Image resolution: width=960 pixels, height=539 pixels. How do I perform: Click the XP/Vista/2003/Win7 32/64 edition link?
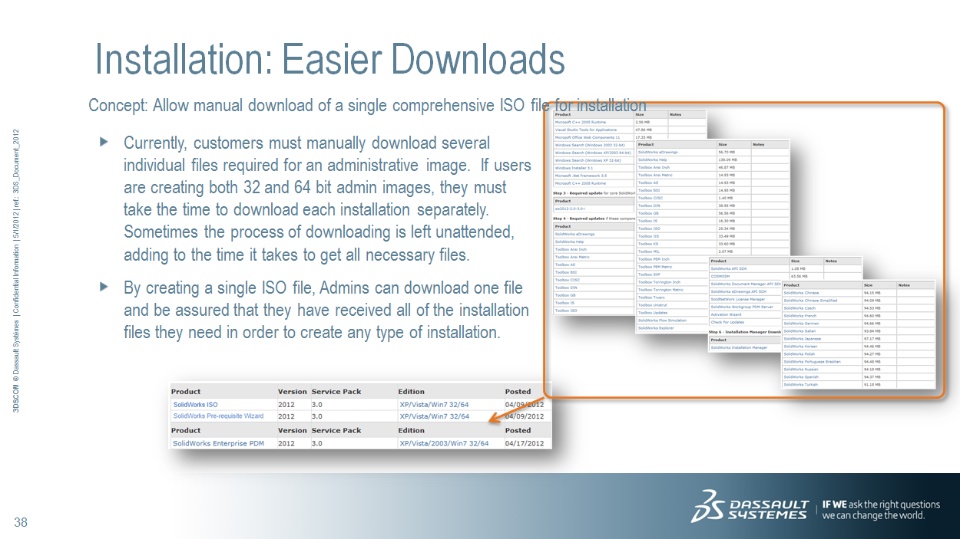coord(444,443)
